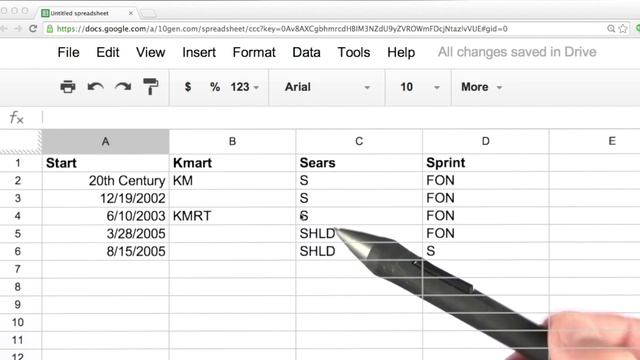Viewport: 640px width, 360px height.
Task: Go forward in the browser
Action: [18, 29]
